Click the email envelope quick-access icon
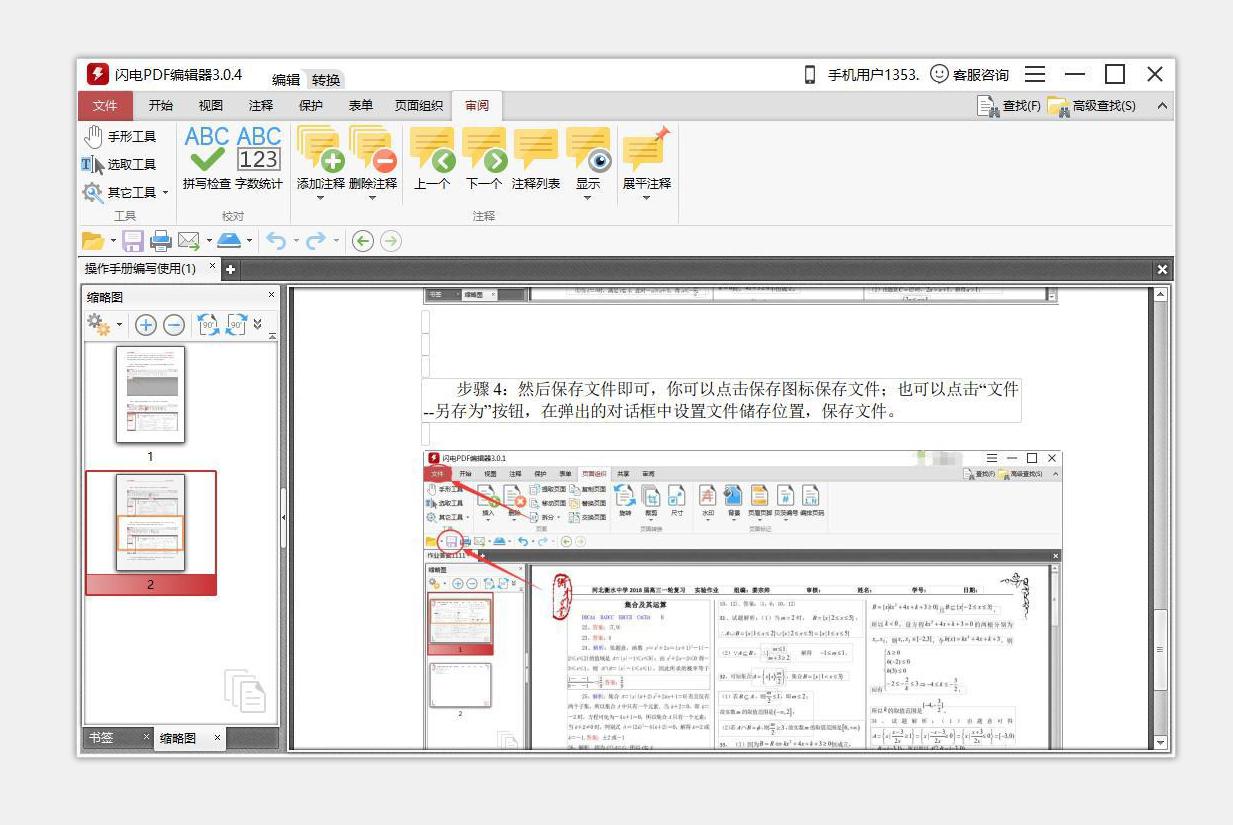This screenshot has width=1233, height=825. (x=188, y=241)
